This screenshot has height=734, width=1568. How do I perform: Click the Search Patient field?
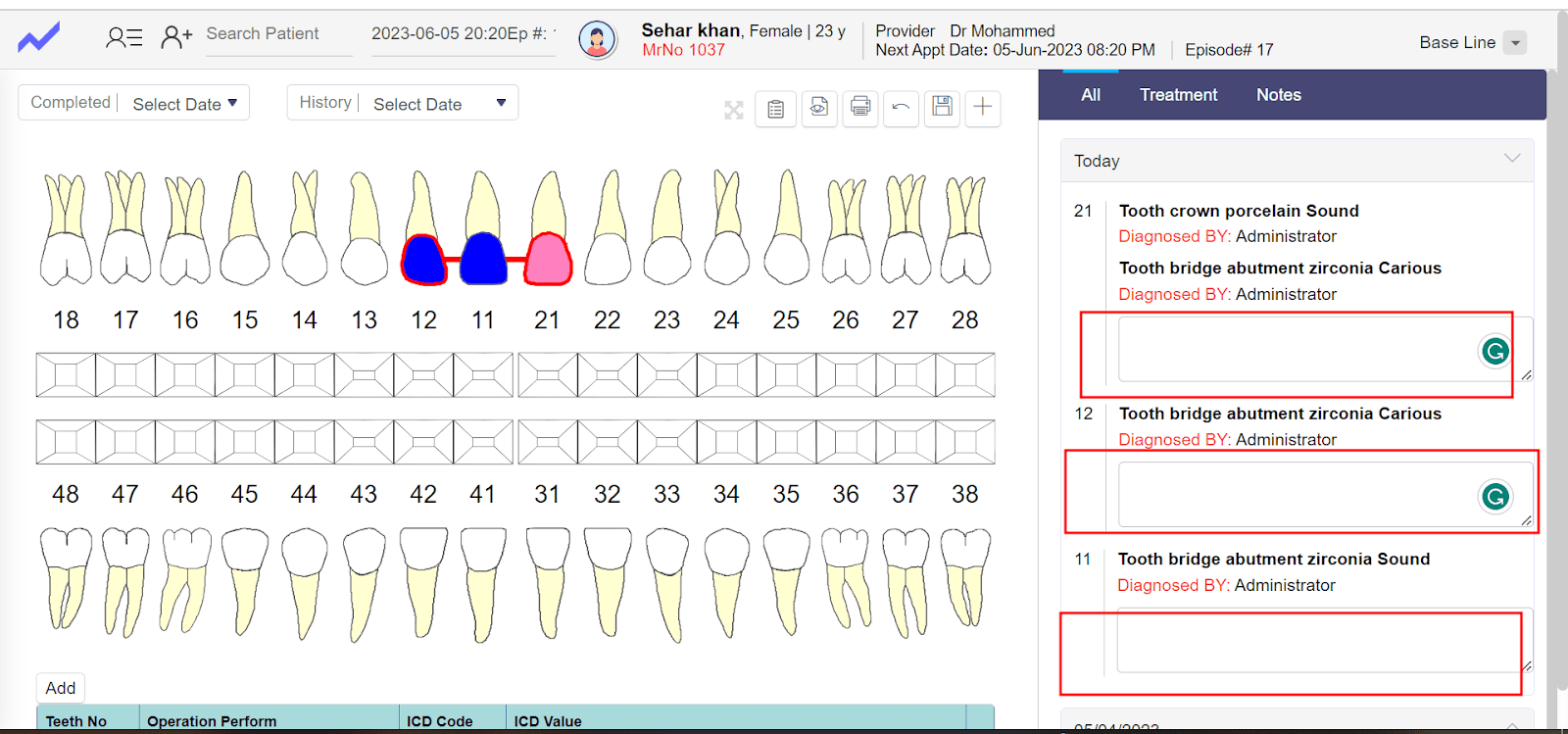point(278,35)
